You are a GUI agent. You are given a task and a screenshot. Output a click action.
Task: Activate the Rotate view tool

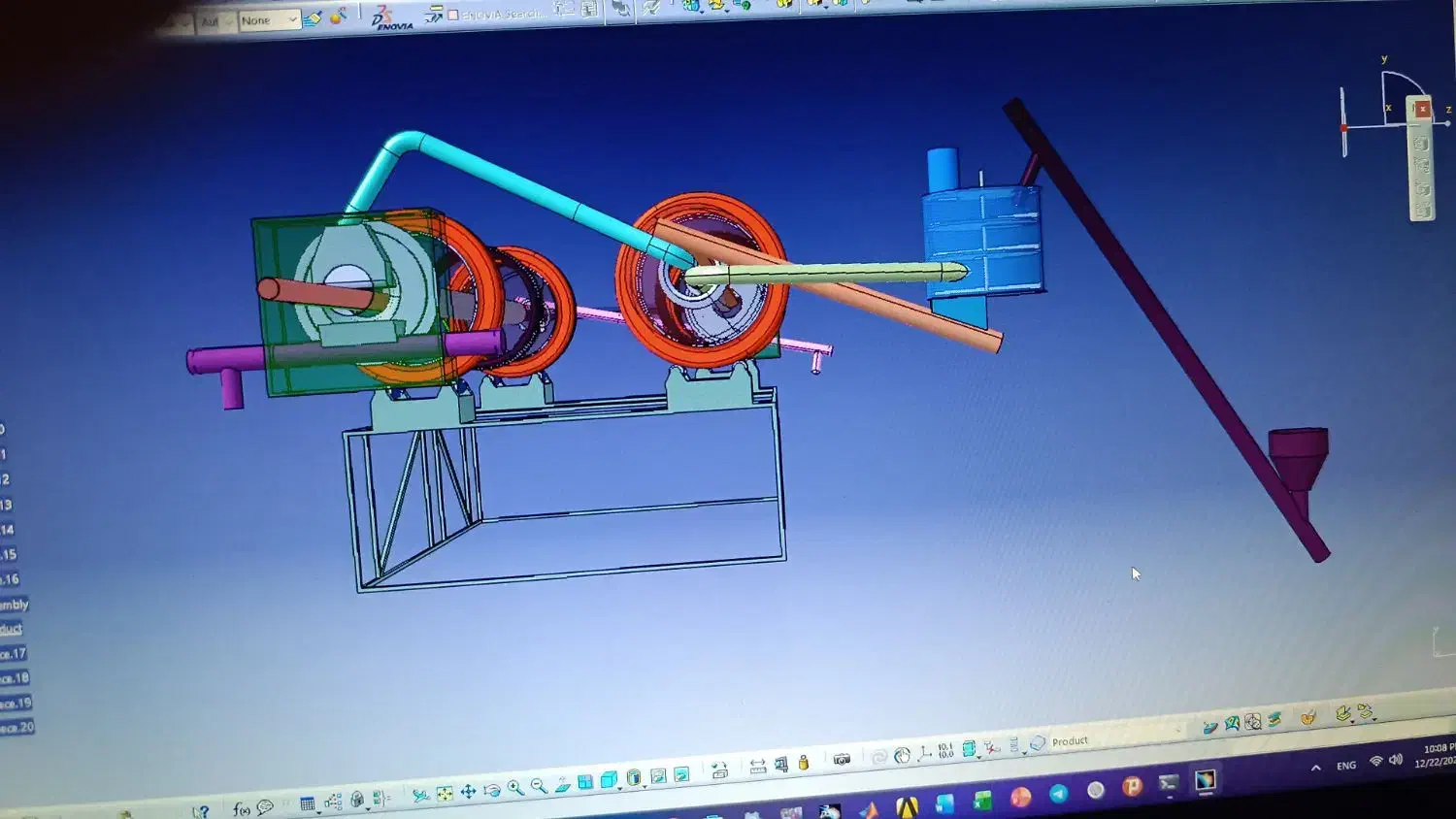pos(491,790)
